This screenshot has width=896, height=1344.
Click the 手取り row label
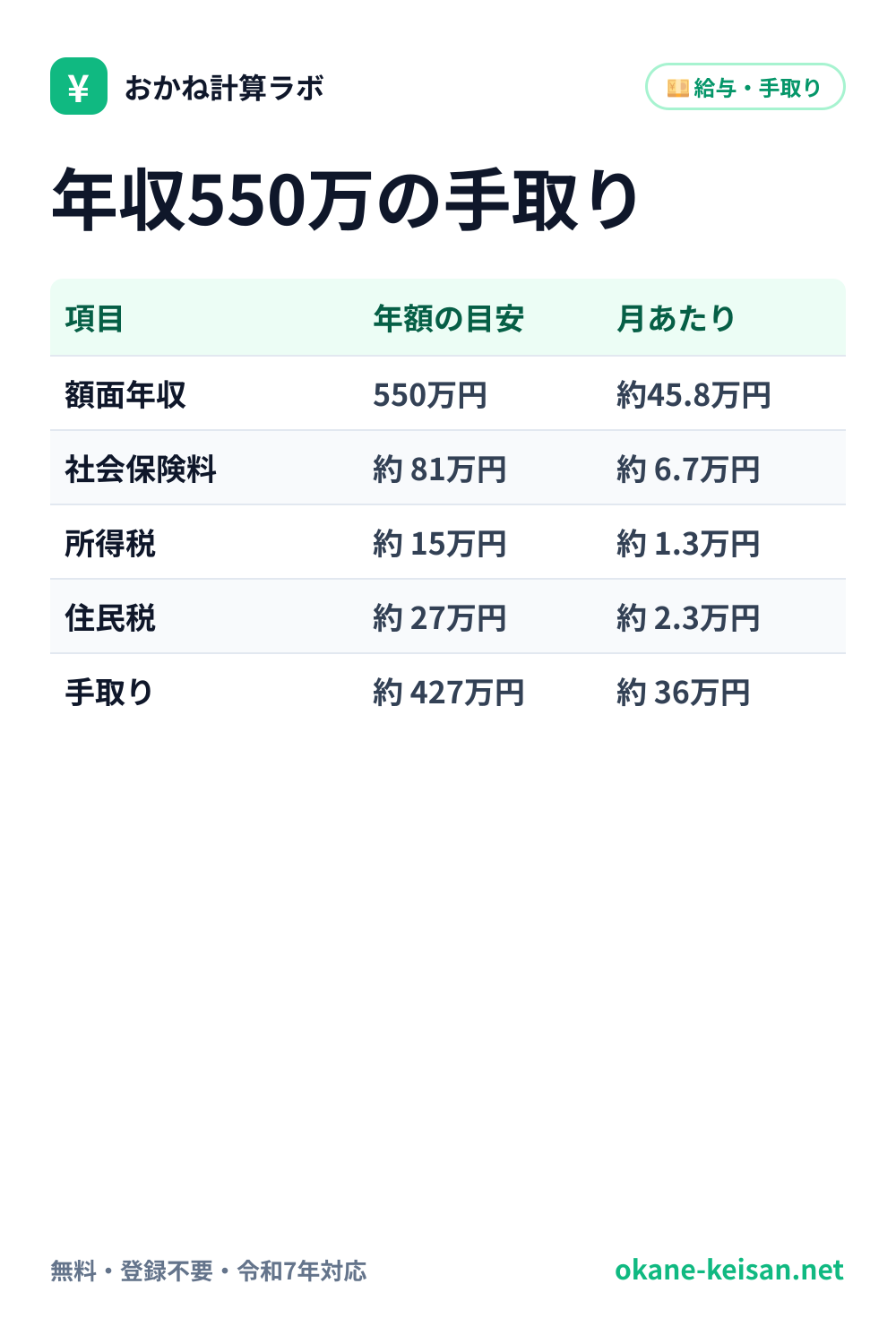[x=109, y=692]
